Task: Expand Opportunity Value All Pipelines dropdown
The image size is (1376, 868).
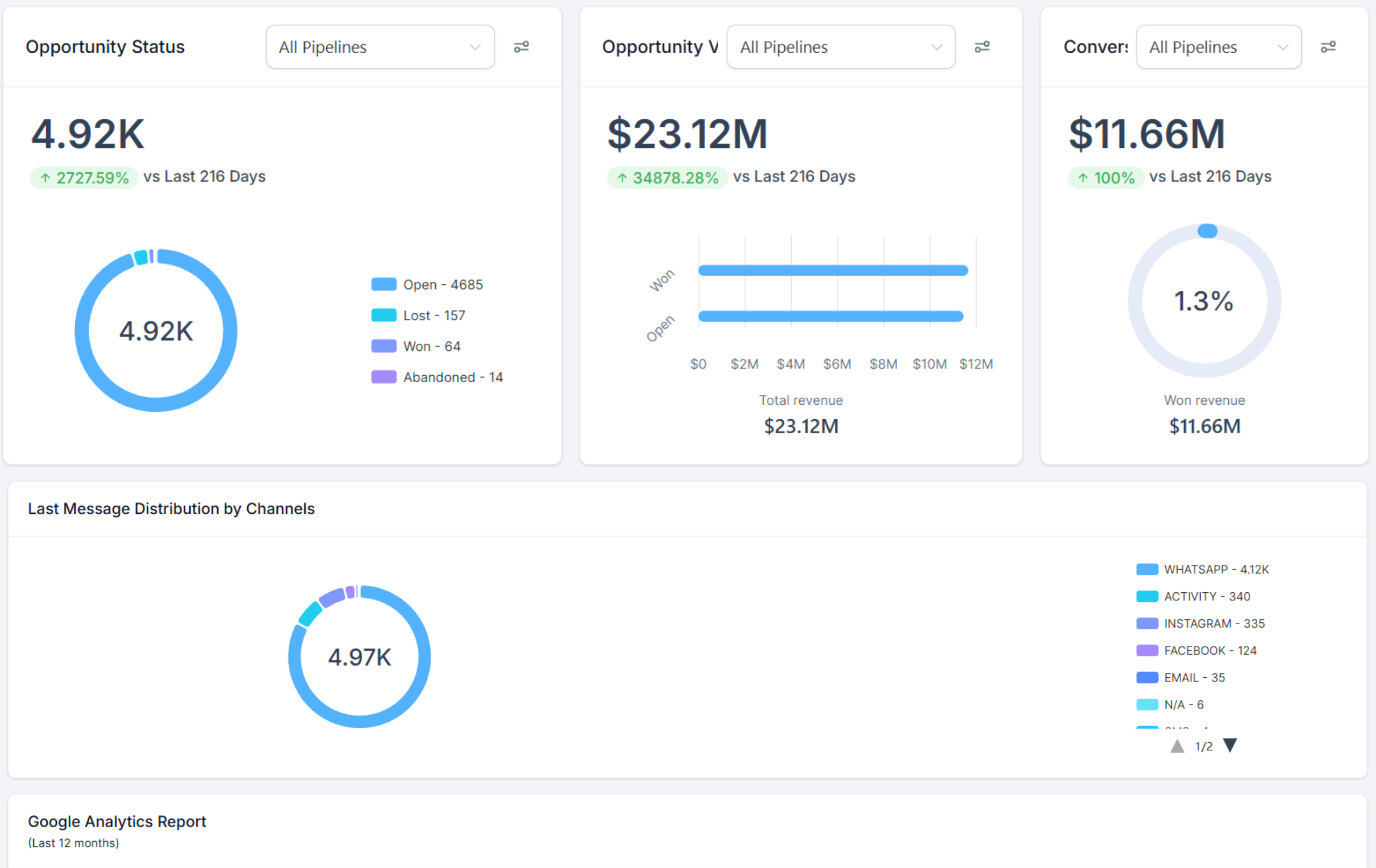Action: [841, 47]
